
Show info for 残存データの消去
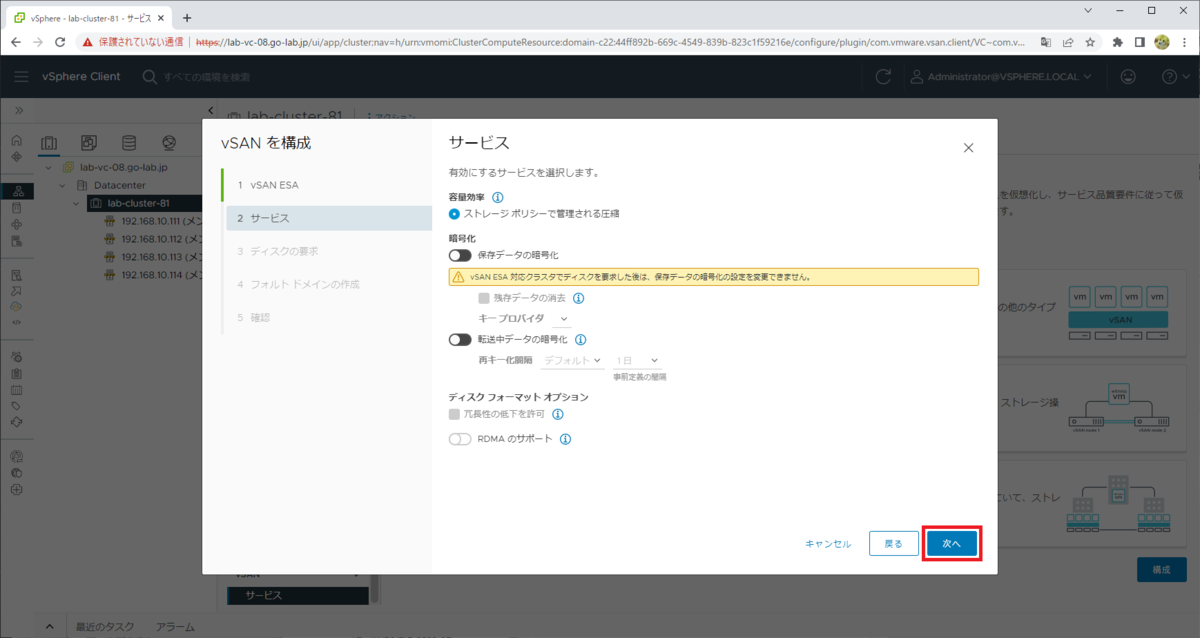[x=578, y=298]
